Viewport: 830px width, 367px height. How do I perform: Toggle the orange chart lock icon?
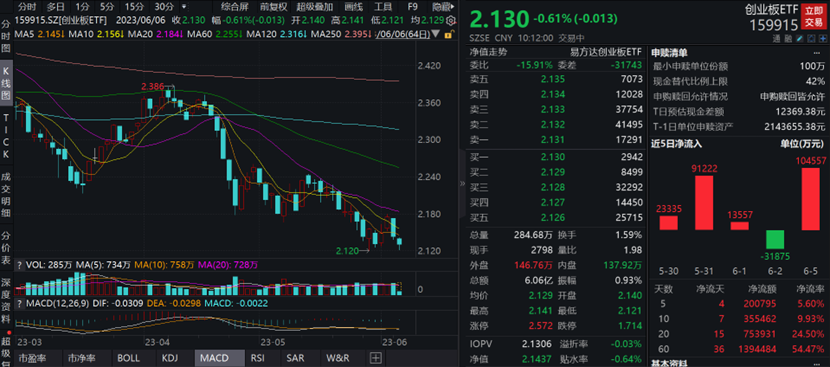click(448, 34)
